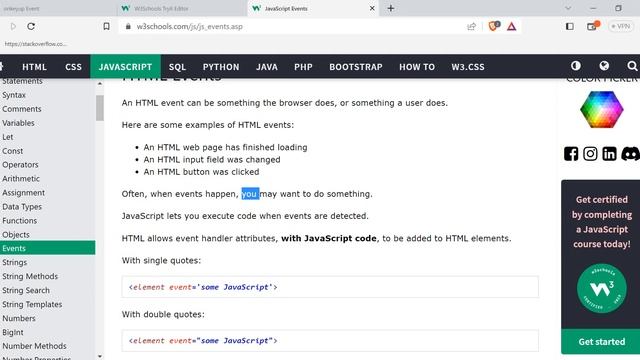This screenshot has height=360, width=640.
Task: Open W3Schools LinkedIn icon
Action: click(609, 154)
